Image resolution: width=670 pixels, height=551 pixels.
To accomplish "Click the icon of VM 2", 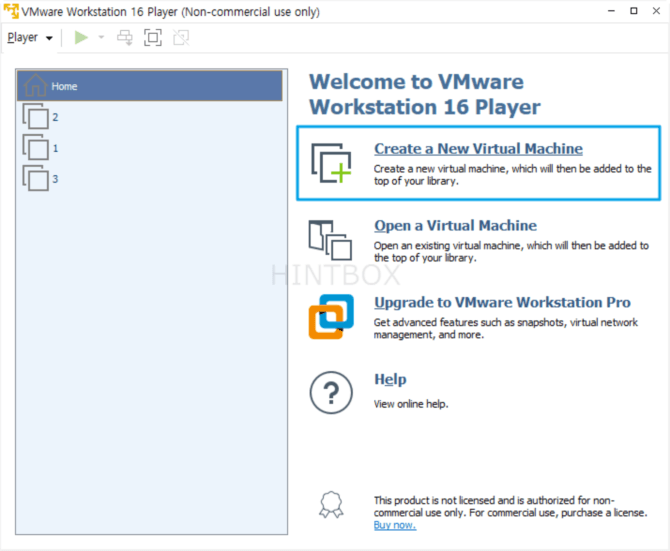I will 35,116.
